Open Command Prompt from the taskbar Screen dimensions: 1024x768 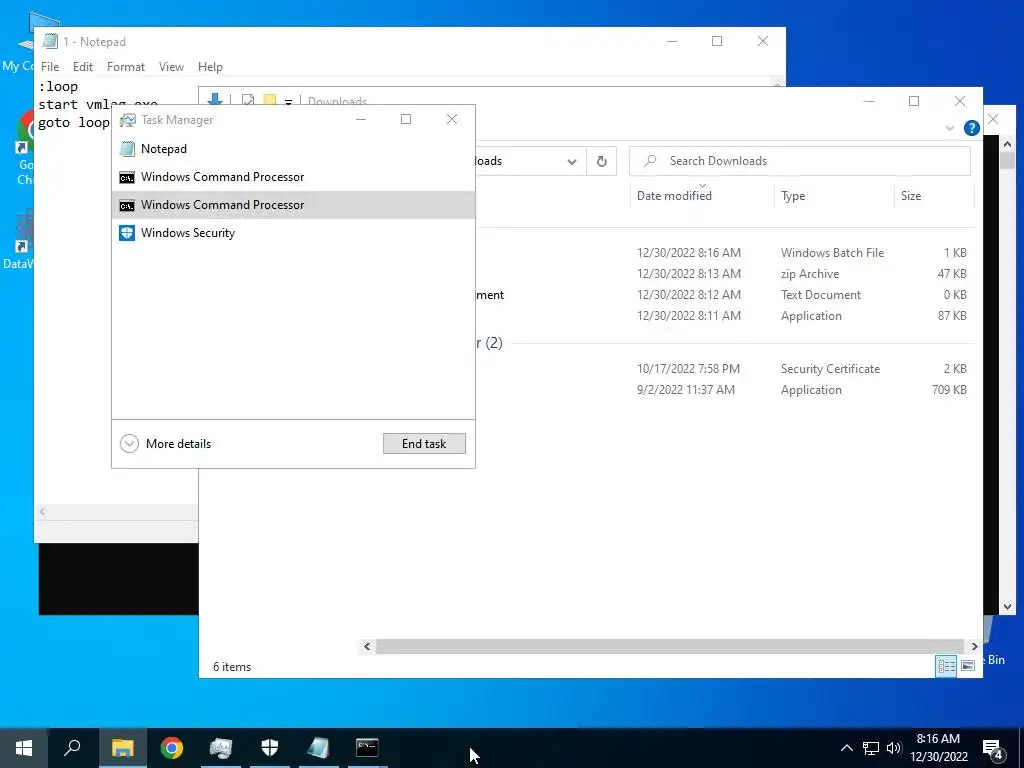(367, 748)
